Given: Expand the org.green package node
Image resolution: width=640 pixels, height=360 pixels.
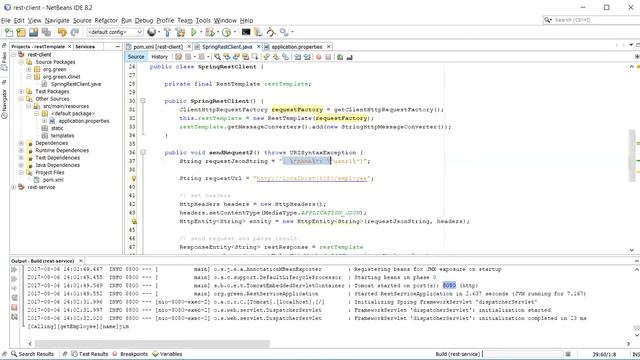Looking at the screenshot, I should click(x=29, y=69).
